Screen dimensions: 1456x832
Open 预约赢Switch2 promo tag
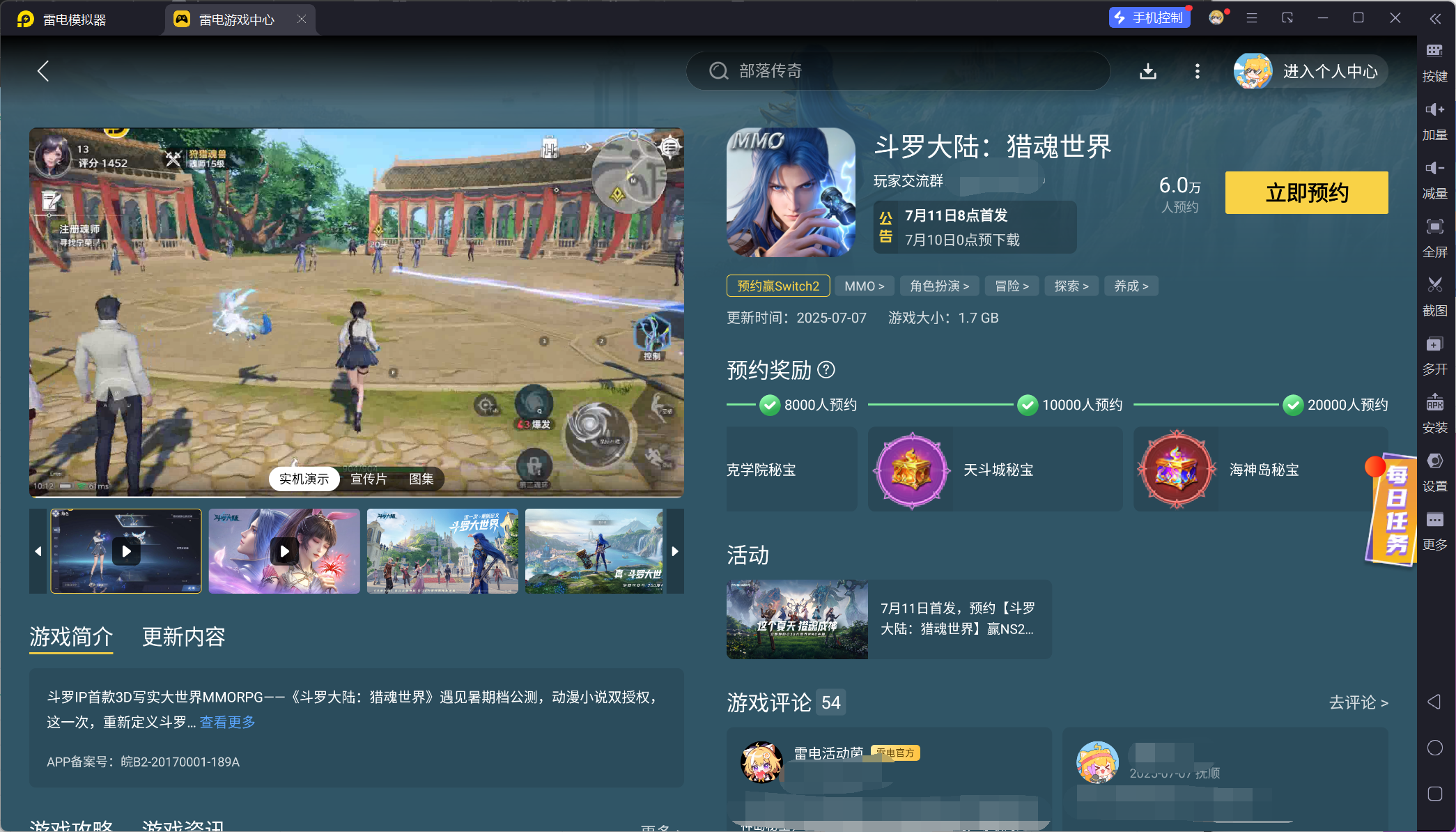coord(778,286)
